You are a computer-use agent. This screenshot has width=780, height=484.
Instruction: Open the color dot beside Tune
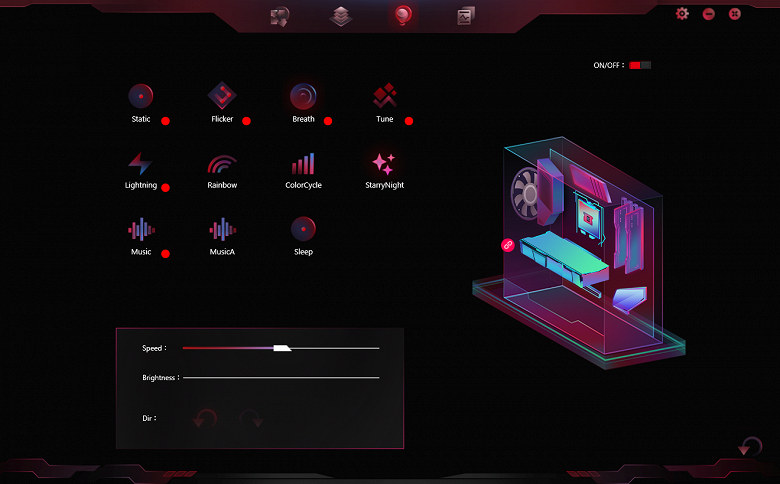pos(409,121)
